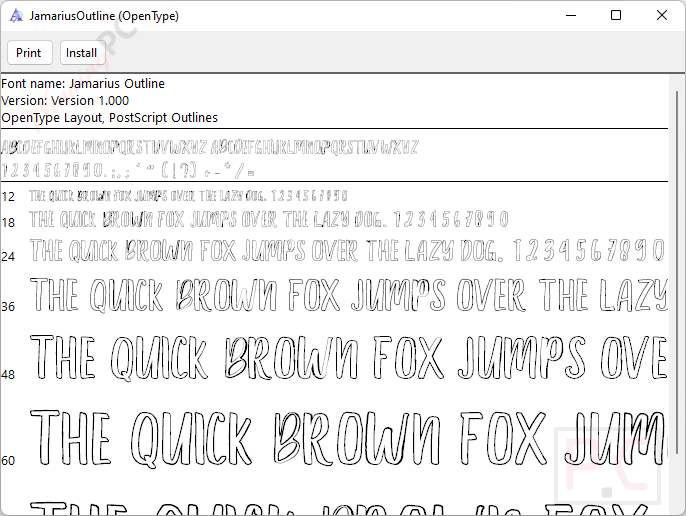Click the size 36 label
The image size is (686, 516).
(x=8, y=307)
